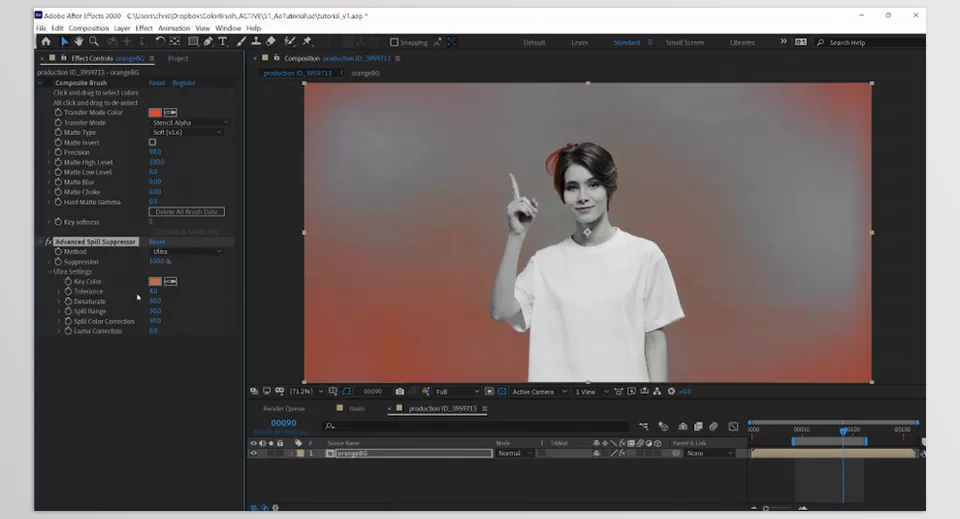This screenshot has height=519, width=960.
Task: Click Delete All Brush Data button
Action: [x=186, y=212]
